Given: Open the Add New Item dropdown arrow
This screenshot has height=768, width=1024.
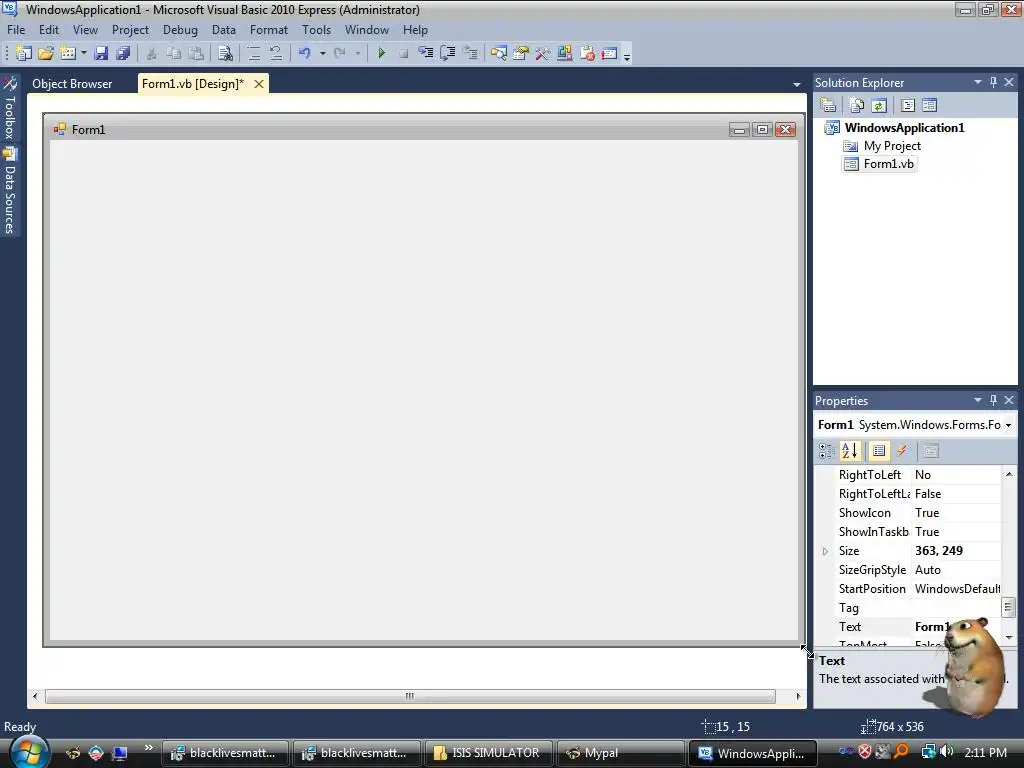Looking at the screenshot, I should pos(84,54).
